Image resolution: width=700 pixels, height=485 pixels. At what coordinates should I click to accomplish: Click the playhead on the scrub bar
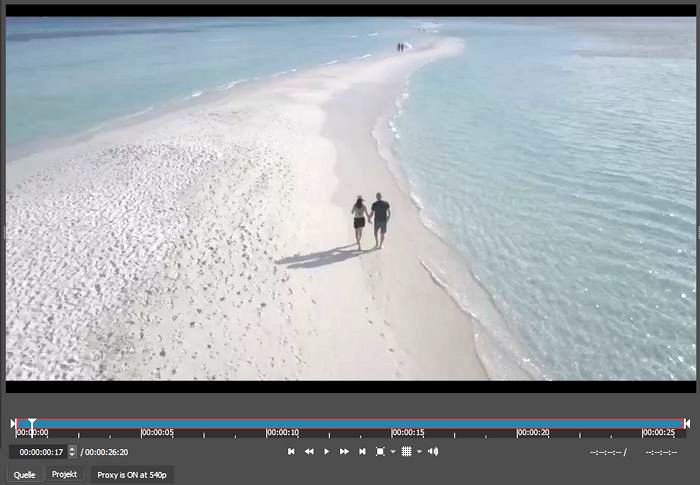click(x=32, y=425)
